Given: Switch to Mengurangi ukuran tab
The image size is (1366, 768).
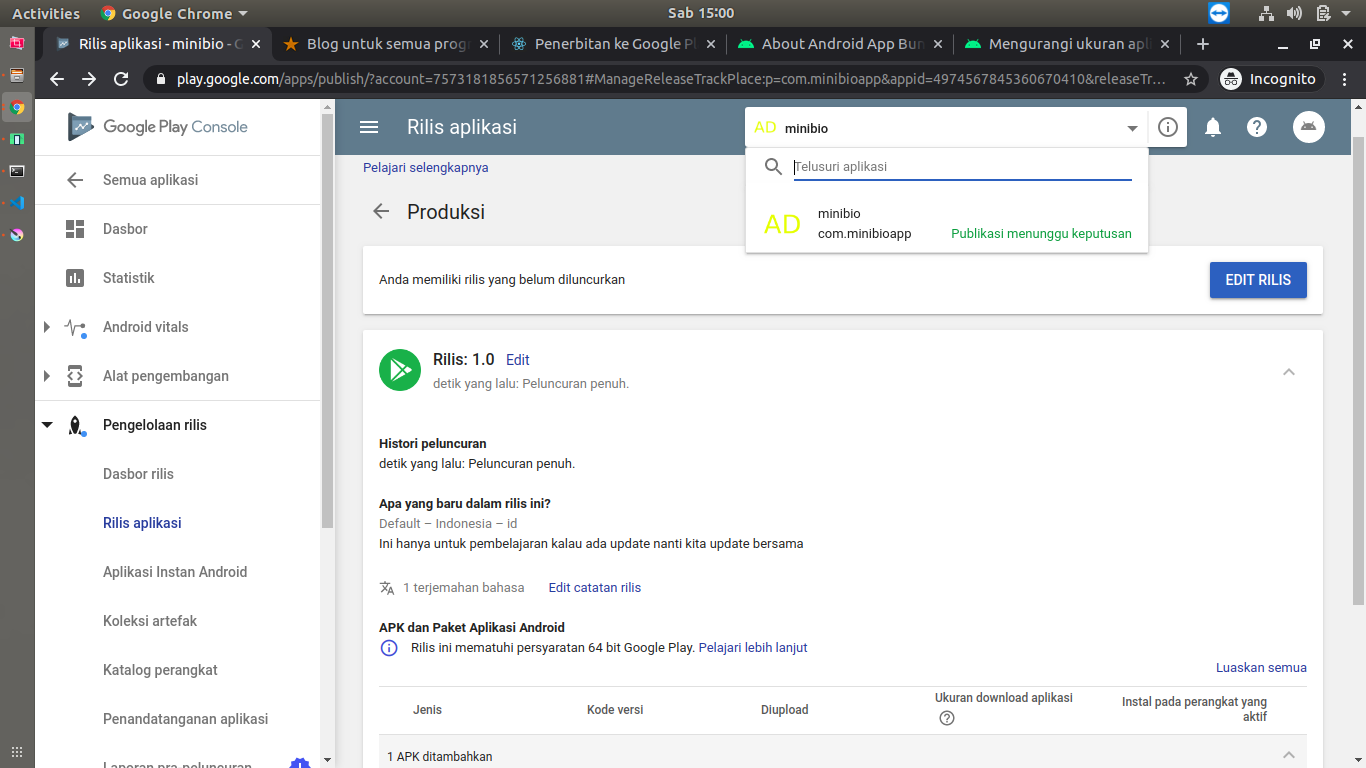Looking at the screenshot, I should click(1065, 44).
